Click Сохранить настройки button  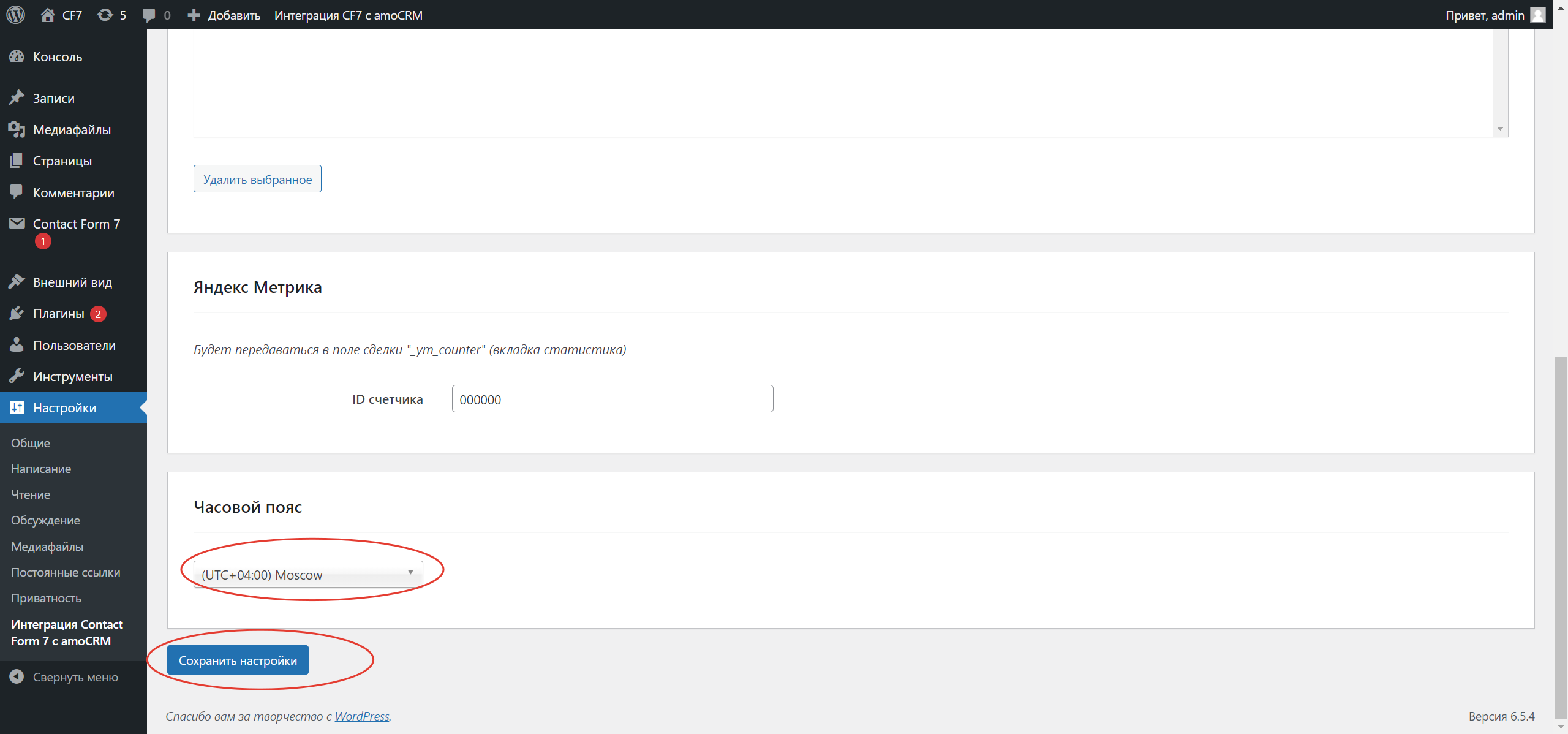(239, 660)
